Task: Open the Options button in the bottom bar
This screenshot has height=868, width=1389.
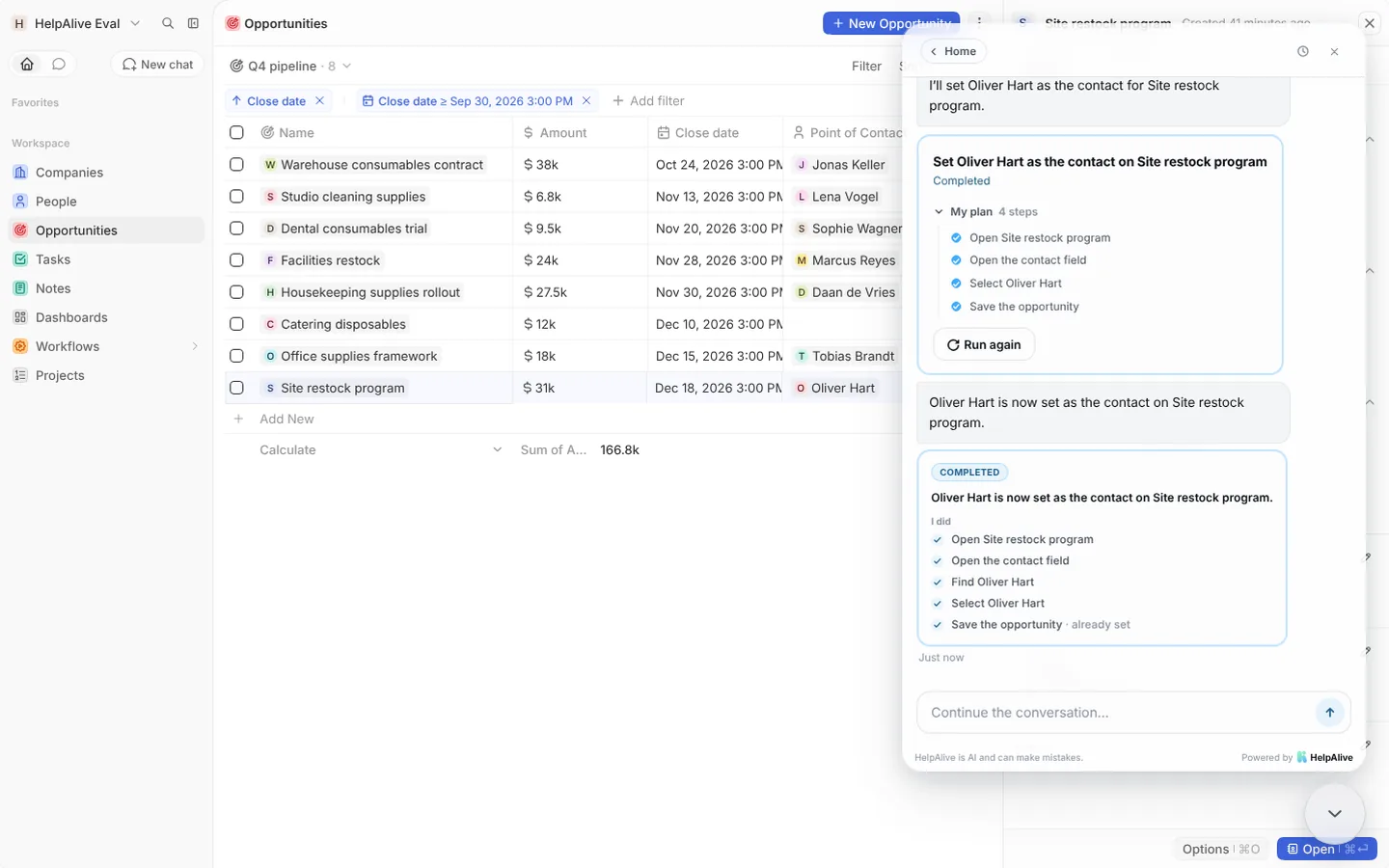Action: (x=1220, y=849)
